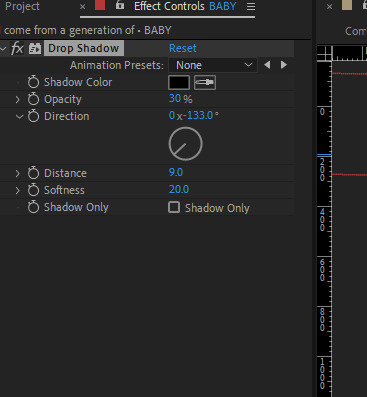Click the Shadow Only checkbox label

coord(217,208)
